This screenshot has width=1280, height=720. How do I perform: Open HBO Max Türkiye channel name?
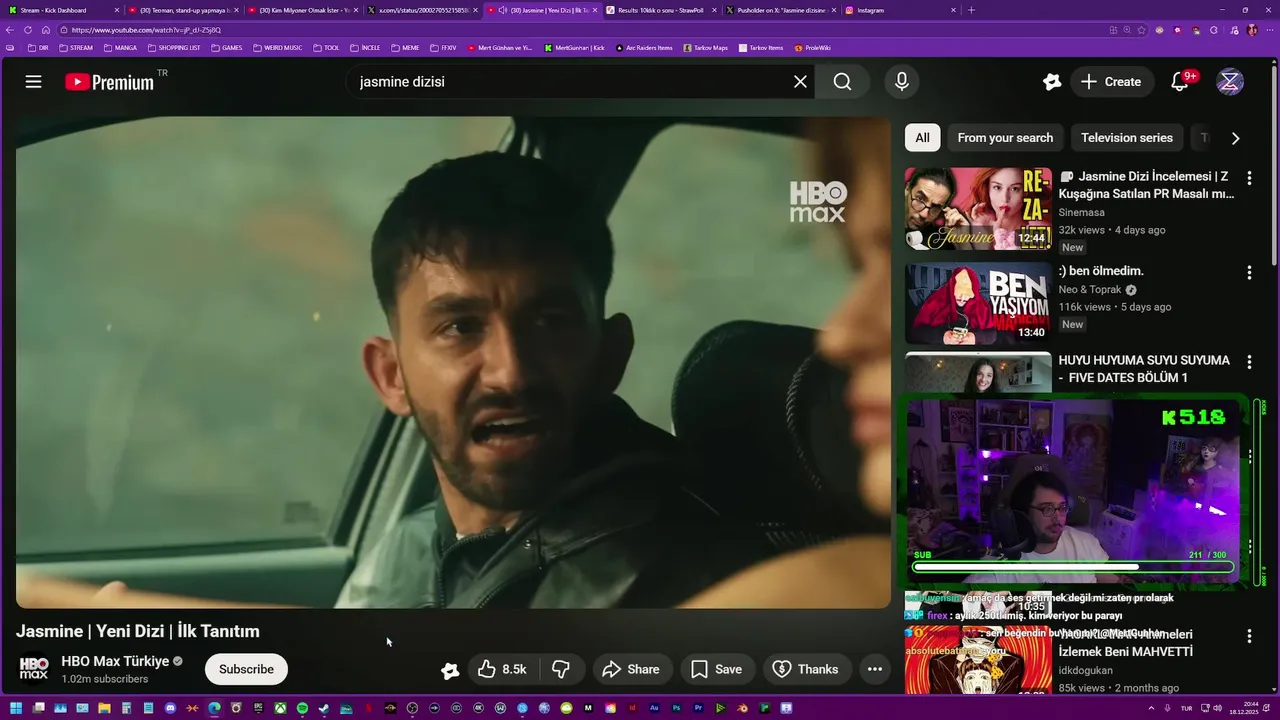pos(115,661)
